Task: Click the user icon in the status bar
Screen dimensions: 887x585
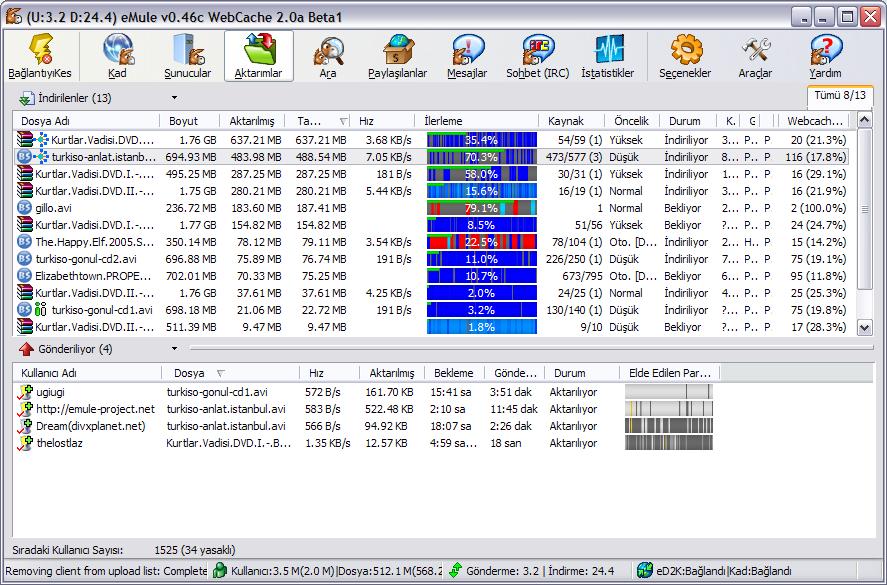Action: point(219,570)
